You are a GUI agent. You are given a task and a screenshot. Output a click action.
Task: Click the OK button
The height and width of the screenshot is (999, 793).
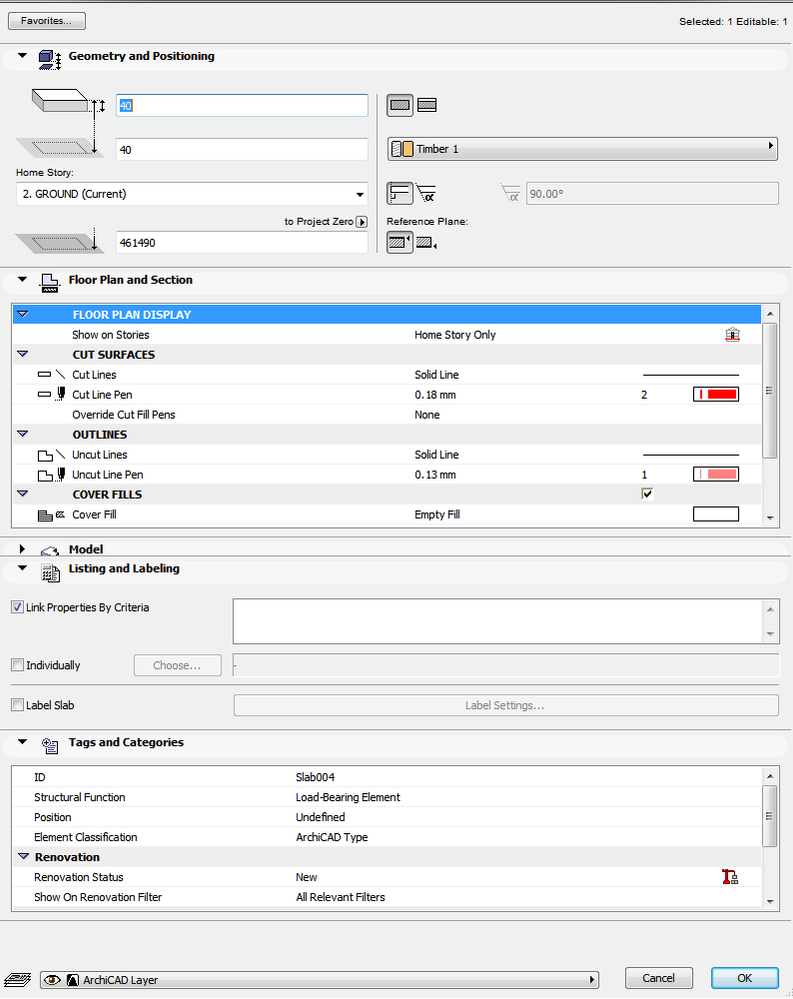point(745,978)
